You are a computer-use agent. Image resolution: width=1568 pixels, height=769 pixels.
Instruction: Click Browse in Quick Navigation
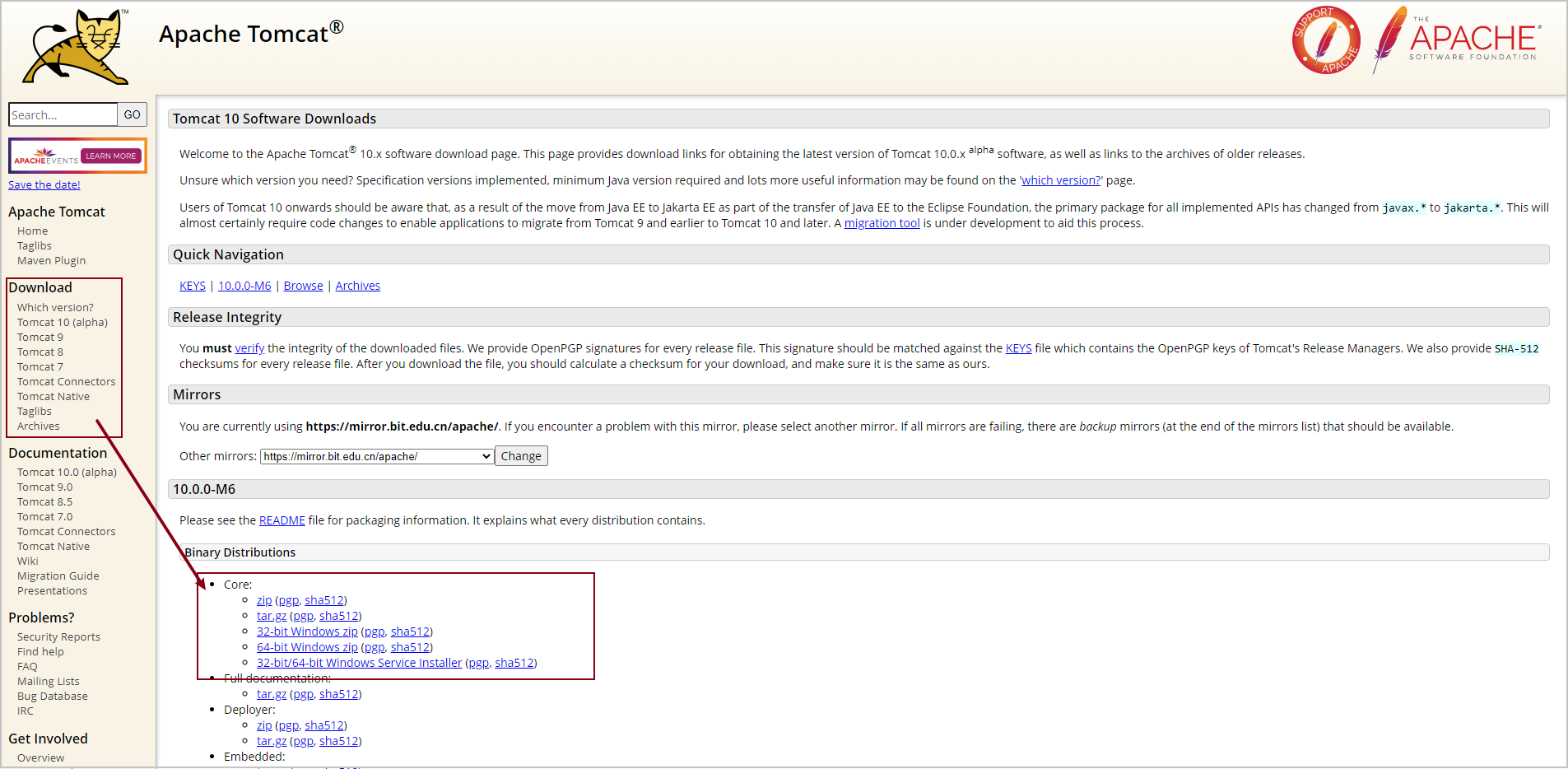pyautogui.click(x=303, y=286)
